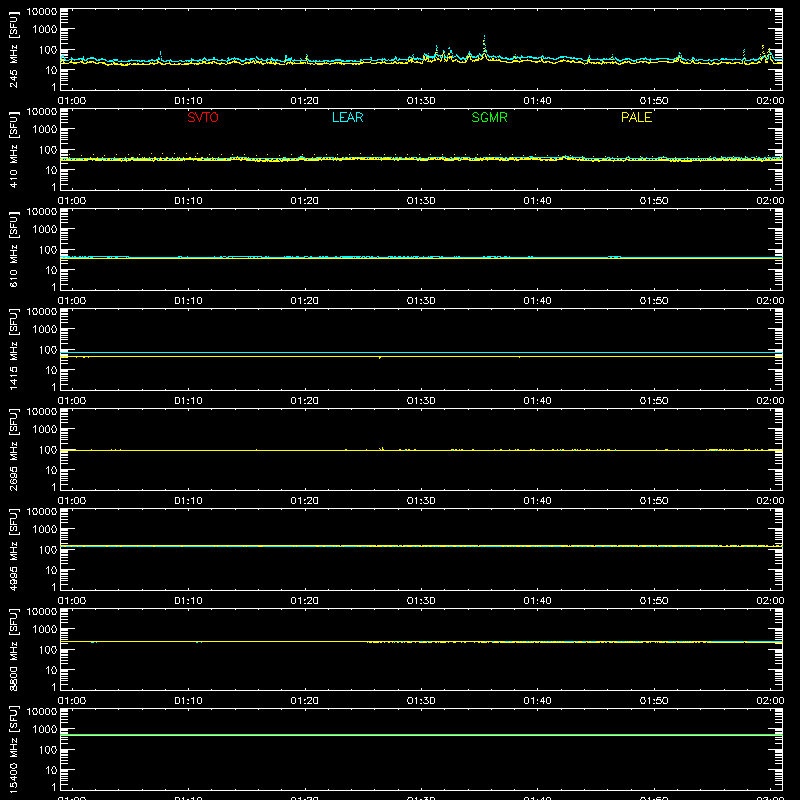Click the 01:10 time label under the 8800 MHz panel
Screen dimensions: 800x800
tap(188, 701)
